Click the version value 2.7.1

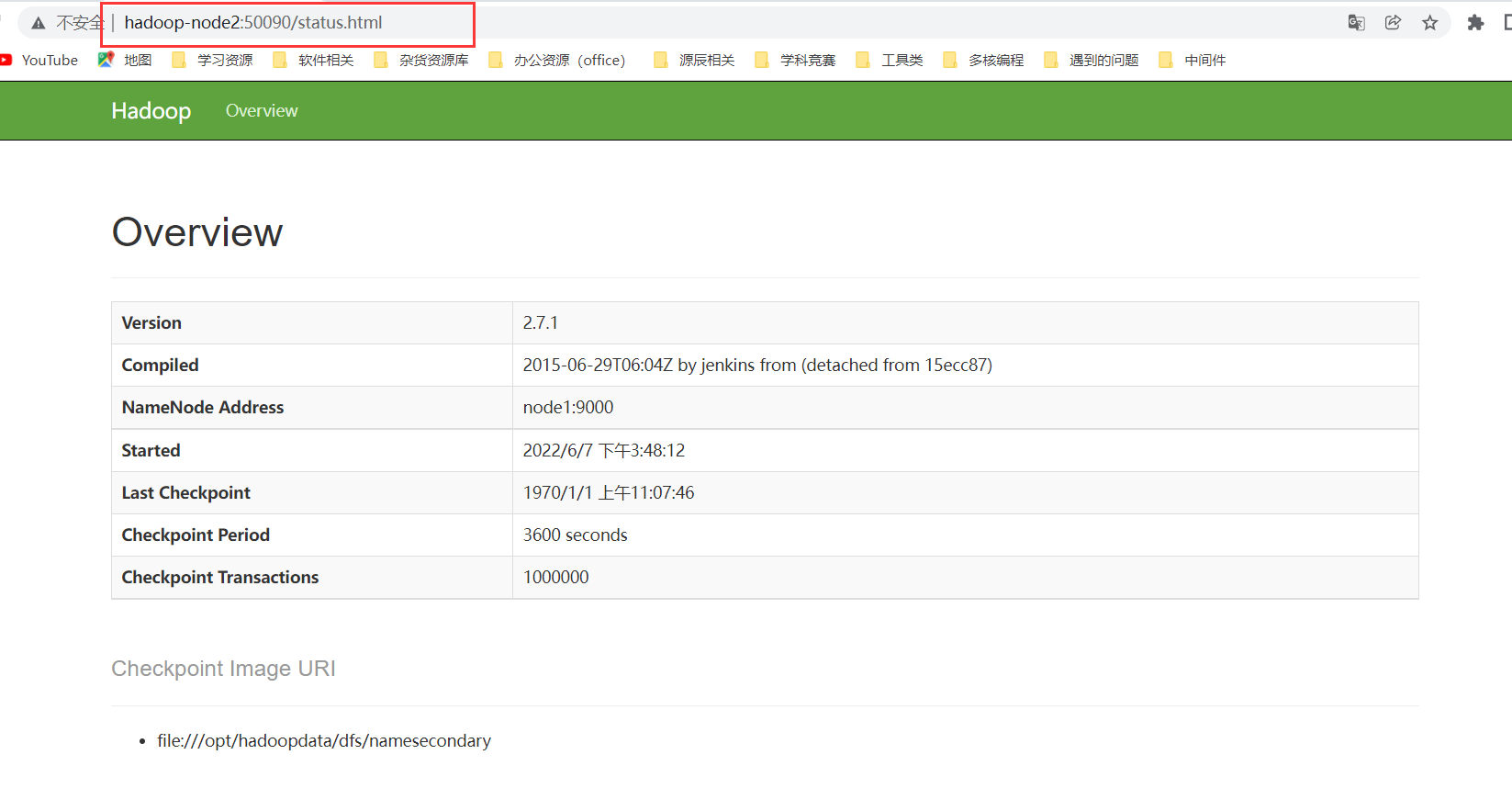click(x=541, y=323)
